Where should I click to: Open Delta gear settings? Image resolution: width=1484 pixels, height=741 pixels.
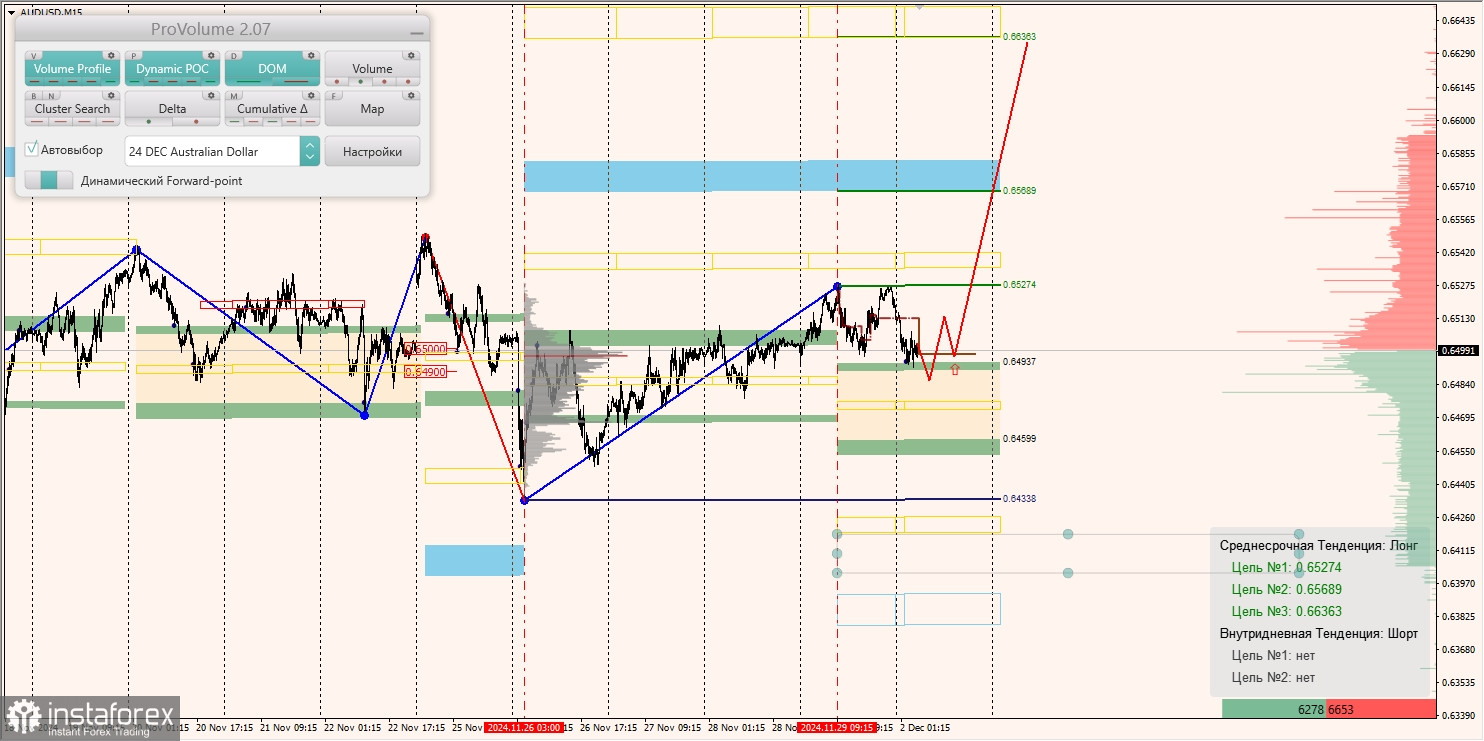[x=211, y=96]
